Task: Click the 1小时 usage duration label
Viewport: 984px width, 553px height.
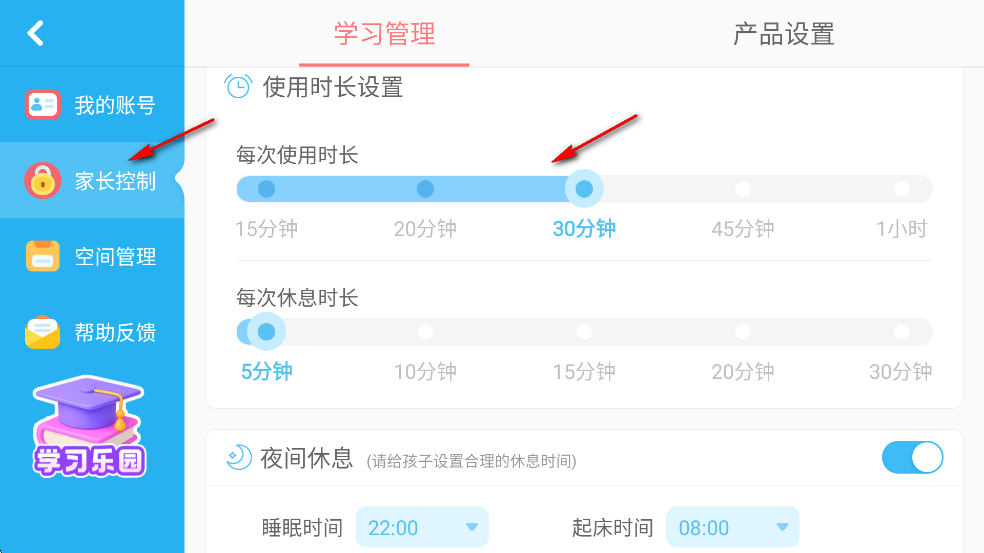Action: point(902,229)
